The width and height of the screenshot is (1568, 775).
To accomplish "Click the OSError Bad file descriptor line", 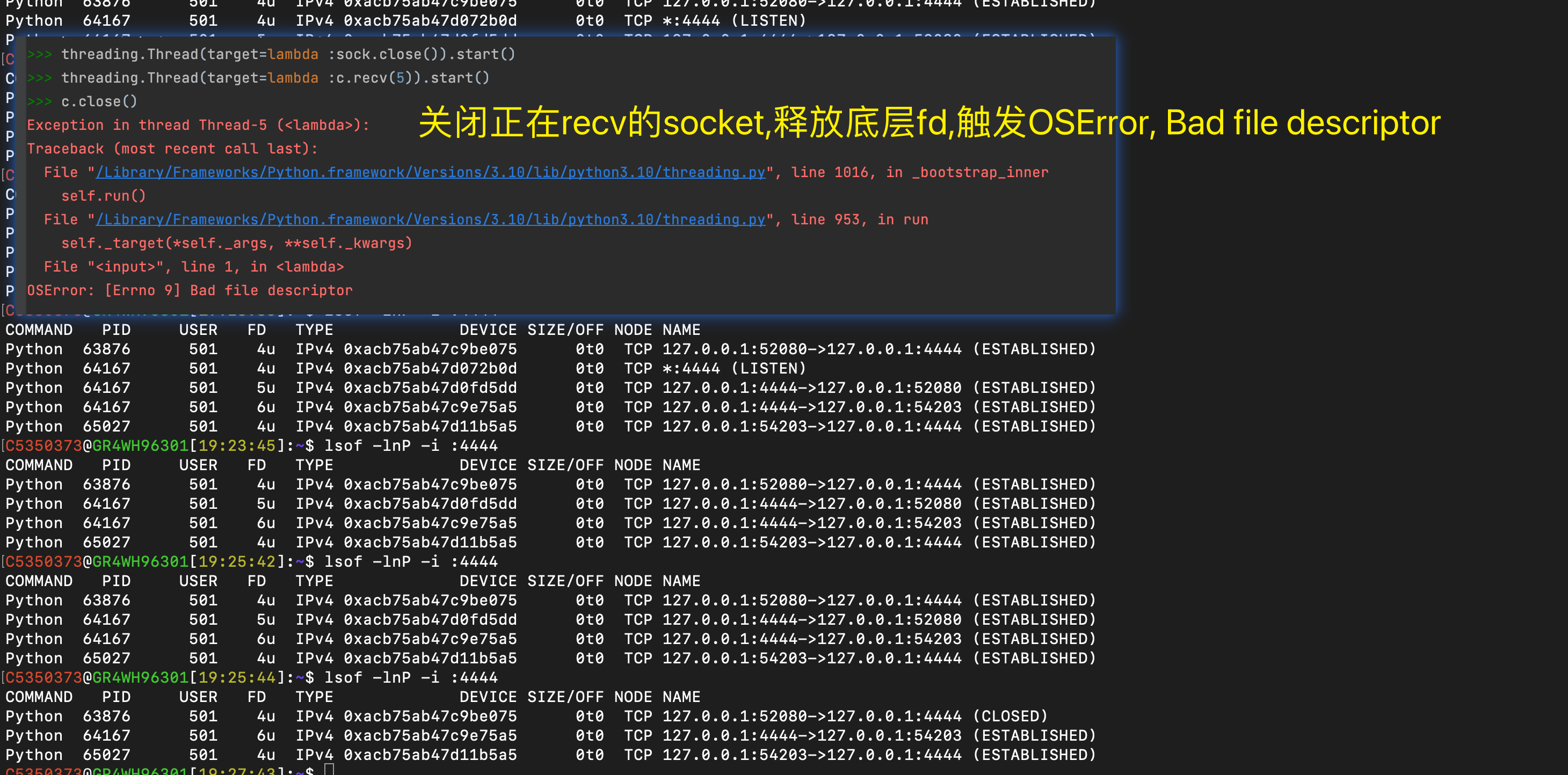I will pyautogui.click(x=190, y=290).
